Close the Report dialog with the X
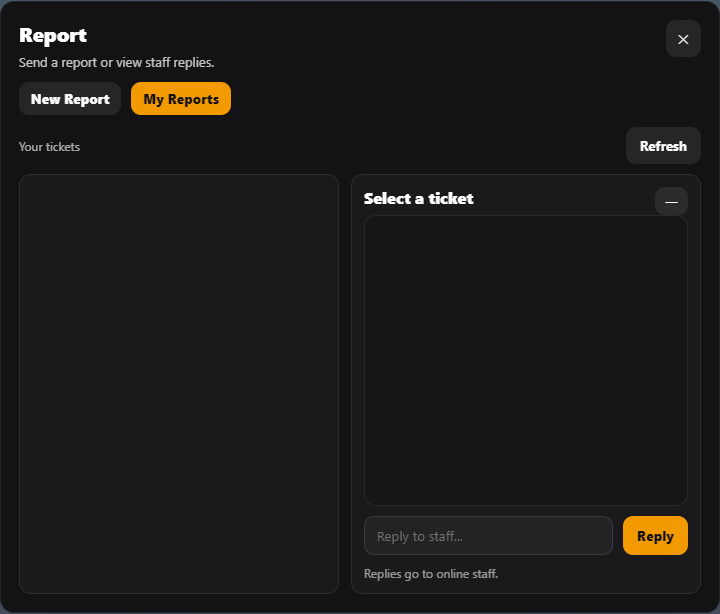 click(x=683, y=39)
